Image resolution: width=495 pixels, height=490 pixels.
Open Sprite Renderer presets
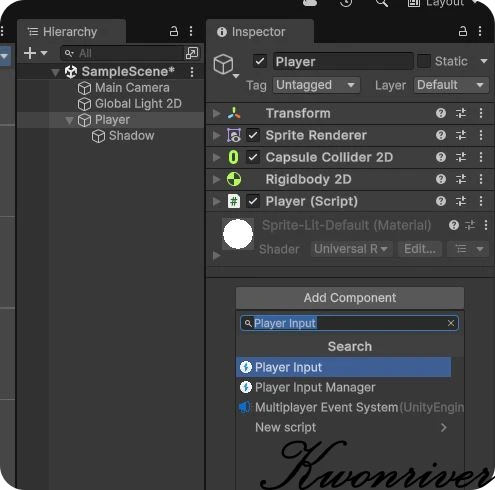(461, 135)
